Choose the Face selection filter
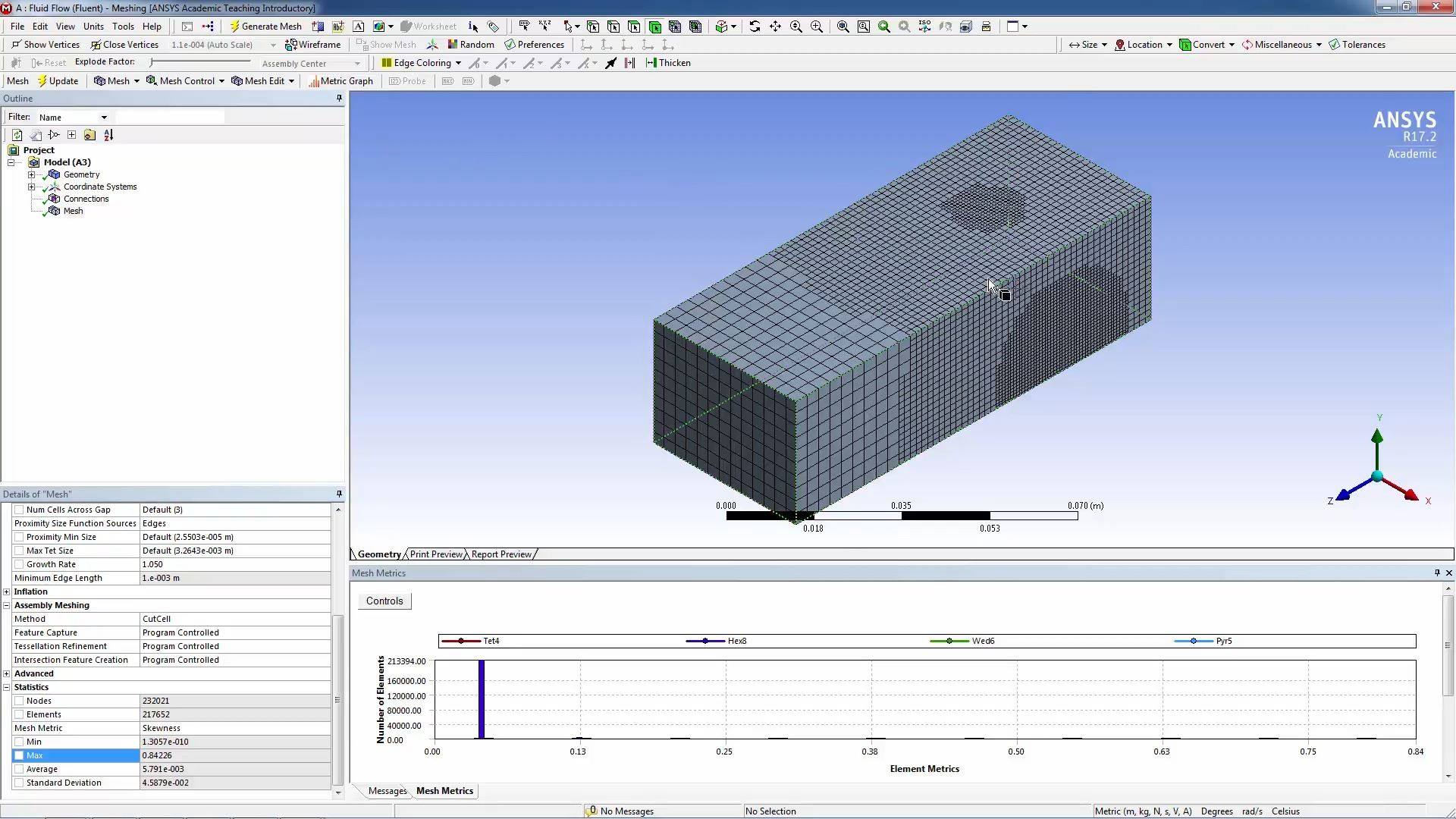This screenshot has width=1456, height=819. coord(634,27)
